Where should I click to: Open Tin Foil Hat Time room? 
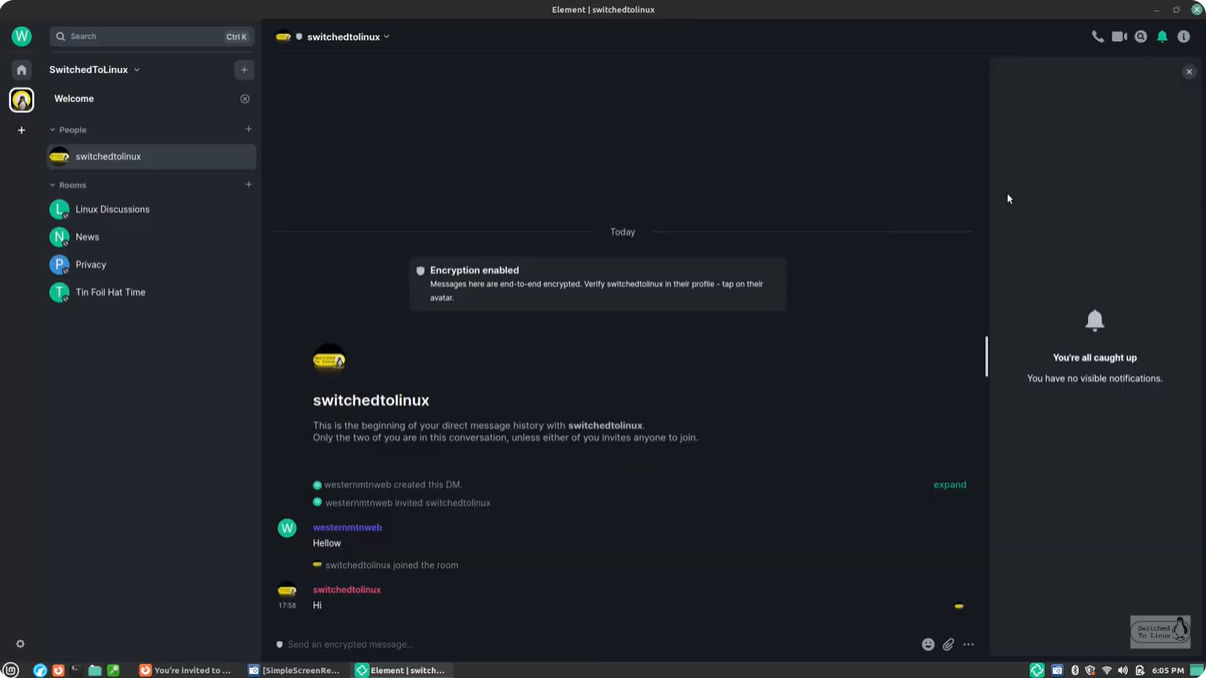click(x=151, y=292)
